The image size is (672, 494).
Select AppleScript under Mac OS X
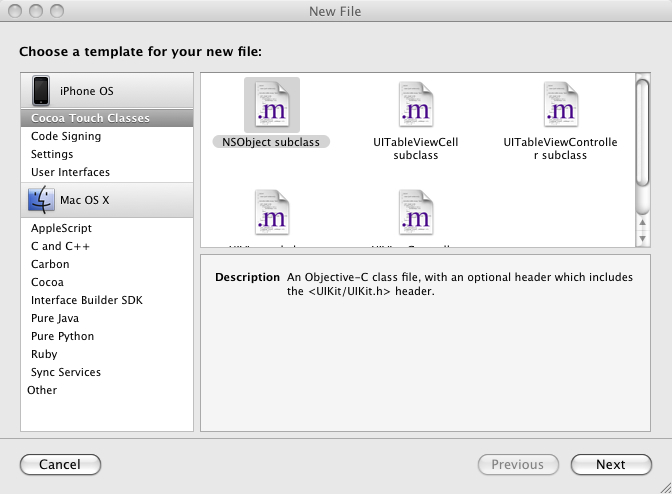pyautogui.click(x=107, y=228)
